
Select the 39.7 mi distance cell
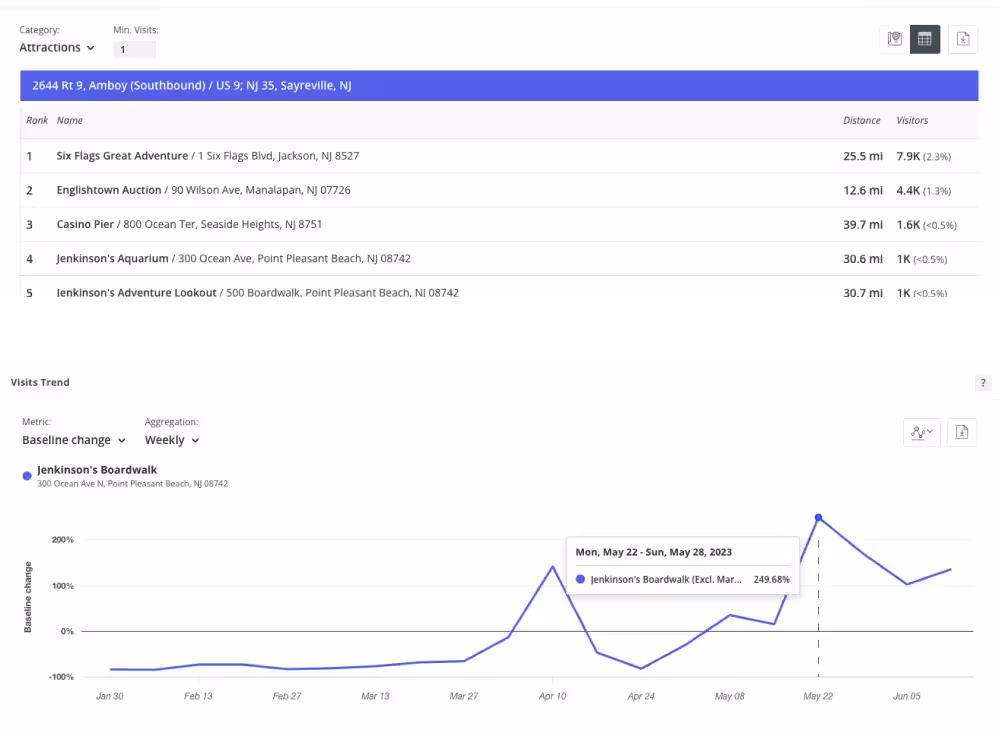click(863, 225)
